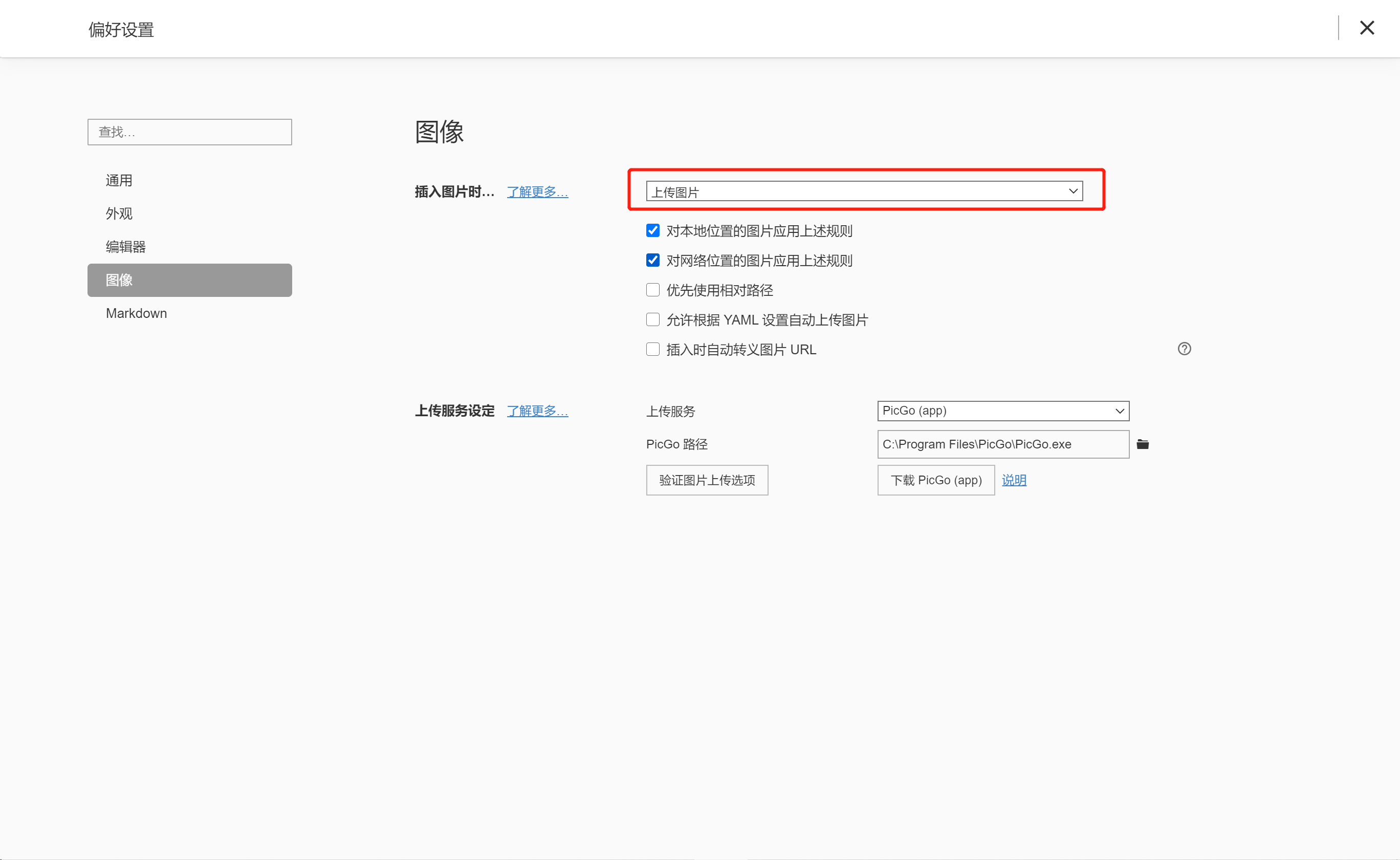1400x860 pixels.
Task: Enable auto escape image URL checkbox
Action: tap(652, 349)
